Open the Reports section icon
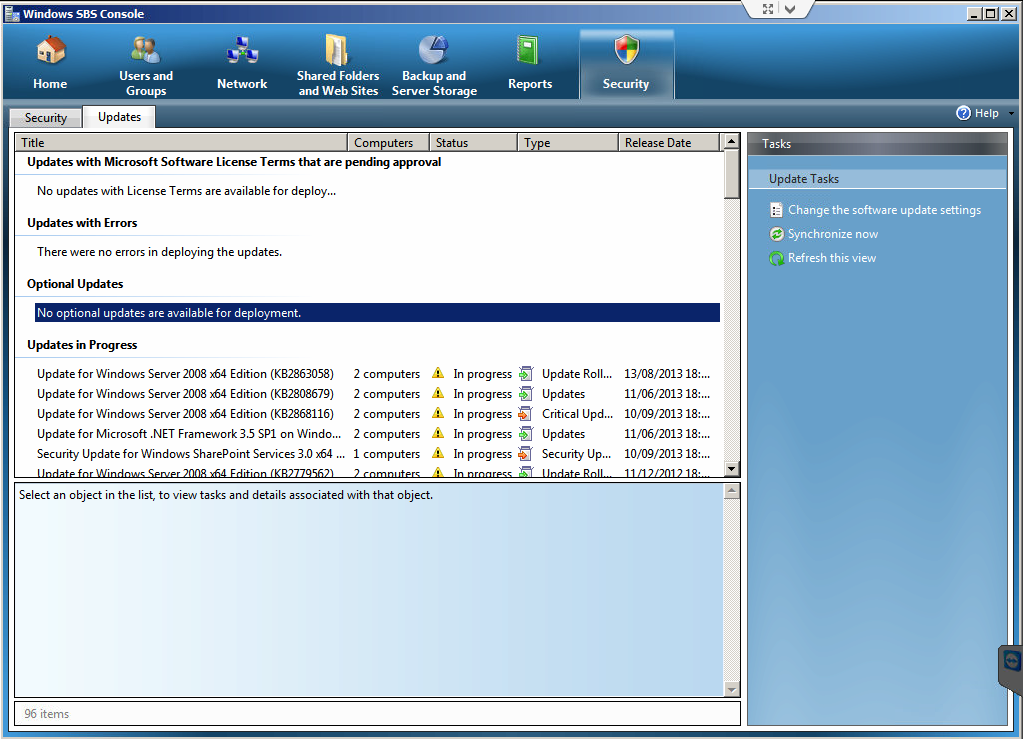The width and height of the screenshot is (1023, 739). click(528, 51)
